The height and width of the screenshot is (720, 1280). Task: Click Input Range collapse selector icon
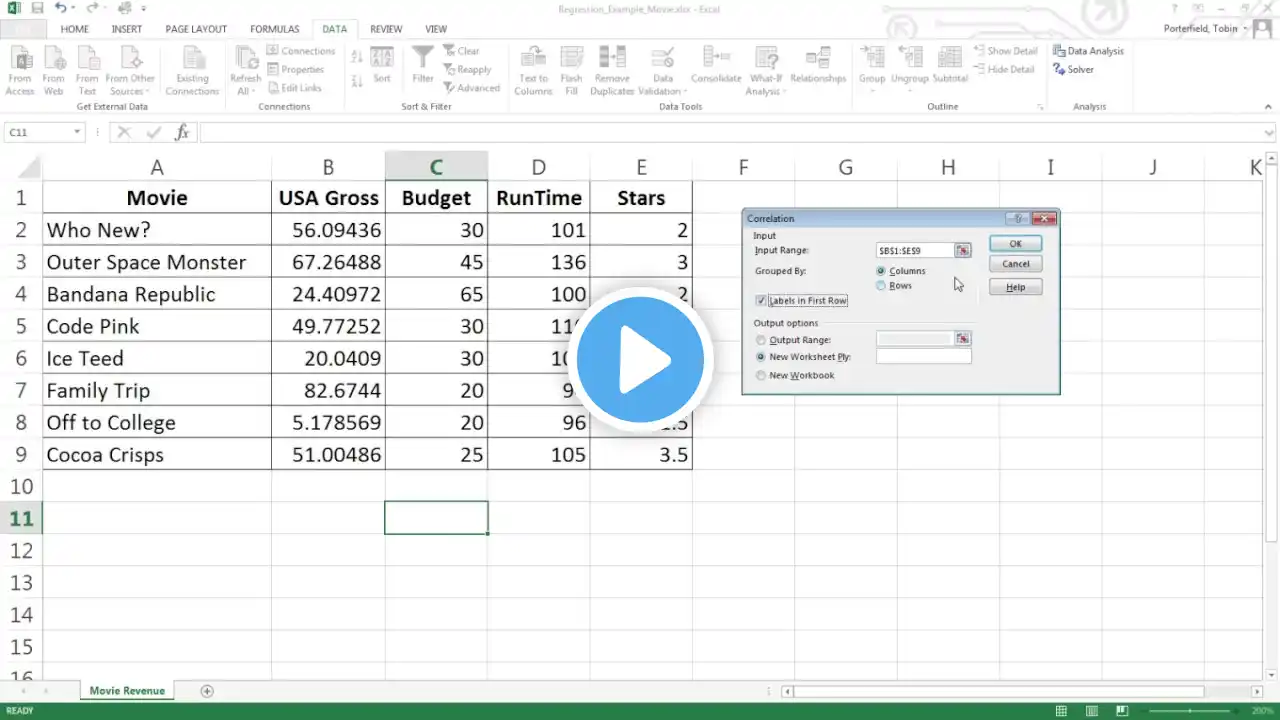962,251
